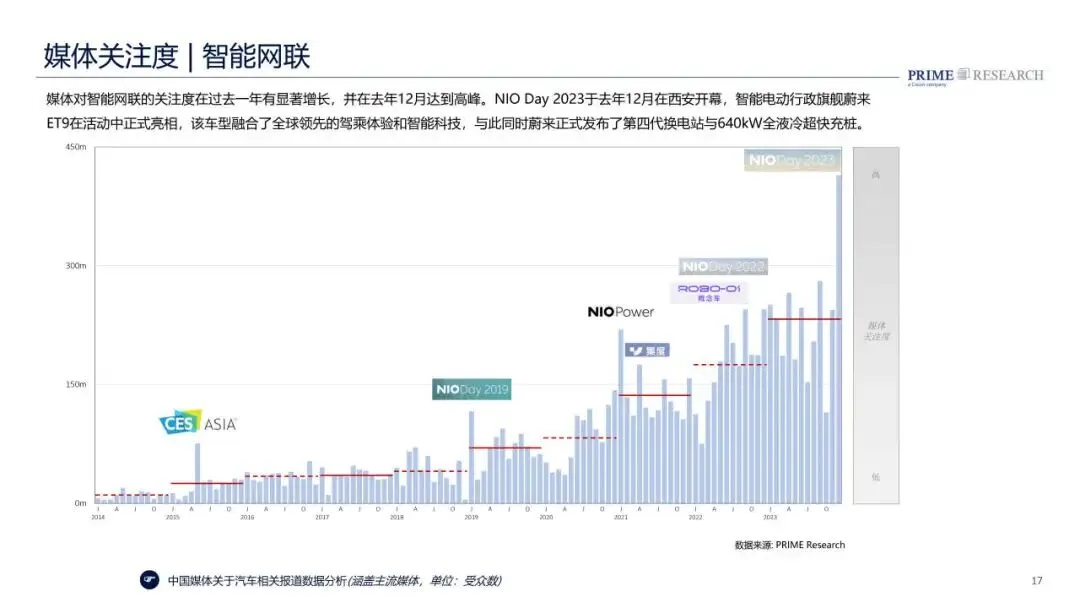Click the blue Jidu logo badge
This screenshot has width=1080, height=608.
647,350
